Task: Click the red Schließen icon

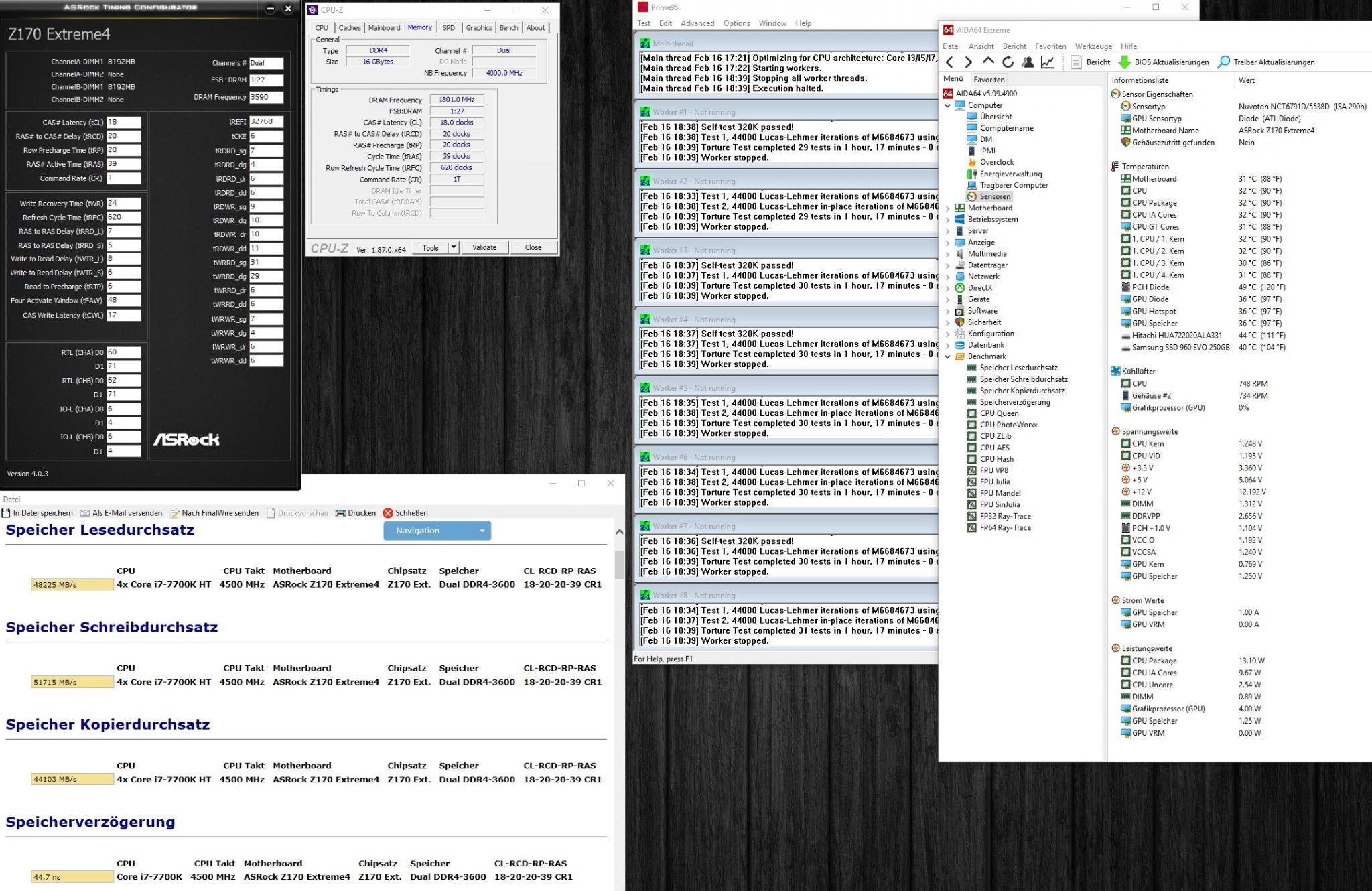Action: coord(388,513)
